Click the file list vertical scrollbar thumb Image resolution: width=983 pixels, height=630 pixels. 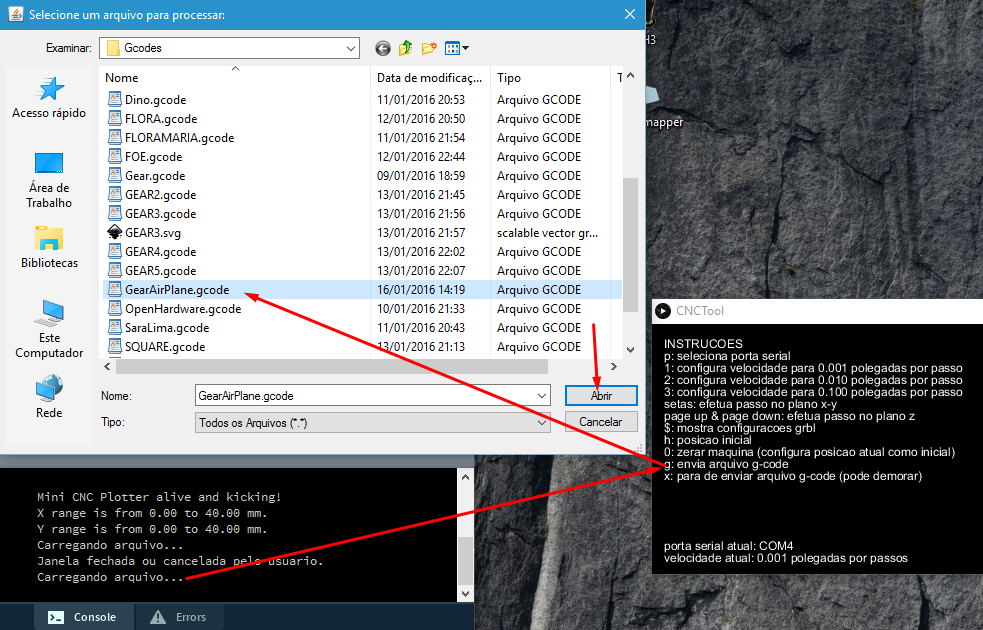coord(630,244)
